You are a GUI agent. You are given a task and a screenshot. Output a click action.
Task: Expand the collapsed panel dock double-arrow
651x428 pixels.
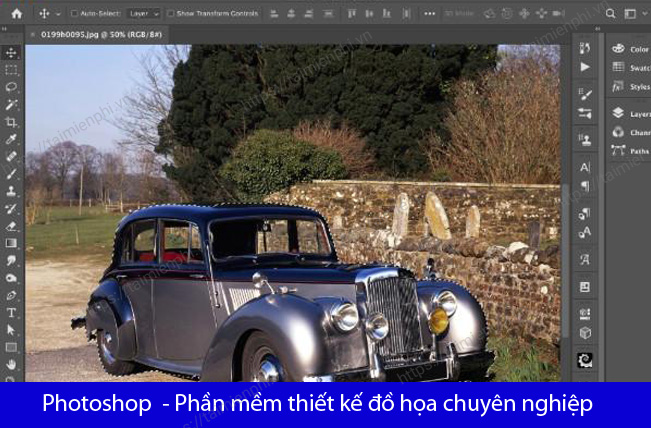tap(597, 29)
